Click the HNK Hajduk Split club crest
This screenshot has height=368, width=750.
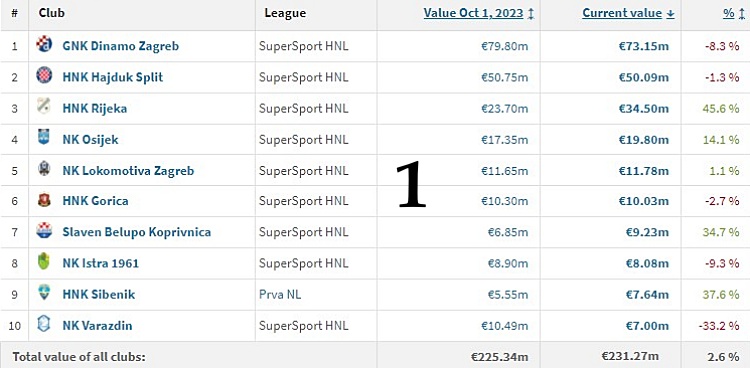[x=44, y=75]
